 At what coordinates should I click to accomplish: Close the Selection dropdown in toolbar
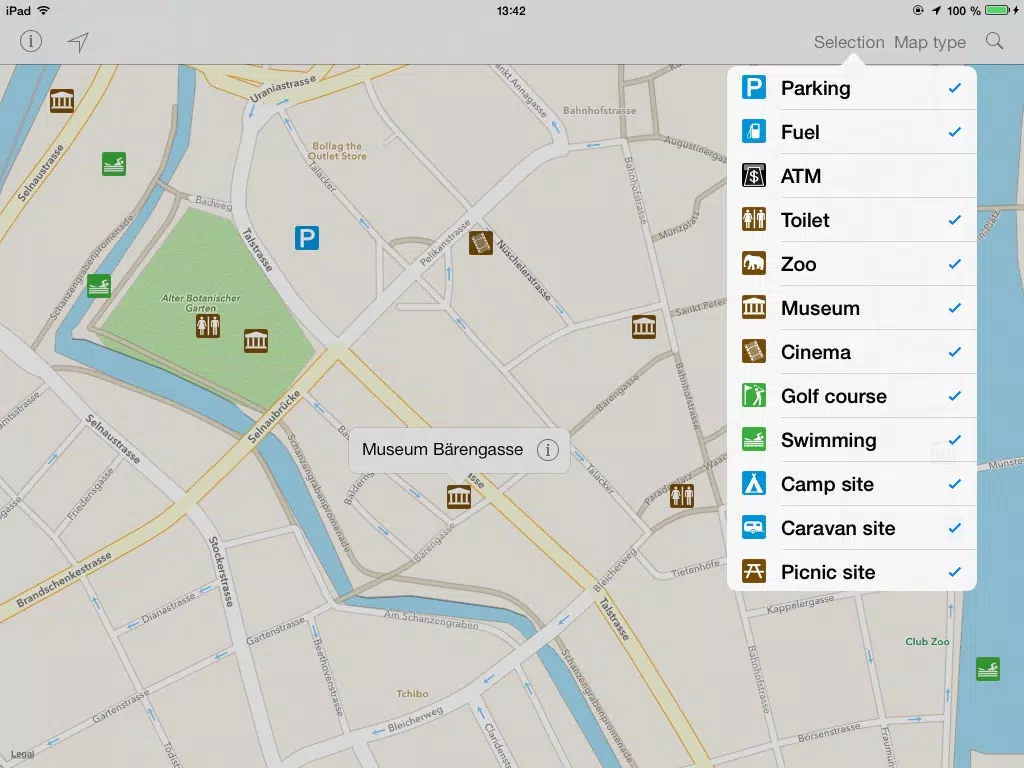tap(848, 42)
